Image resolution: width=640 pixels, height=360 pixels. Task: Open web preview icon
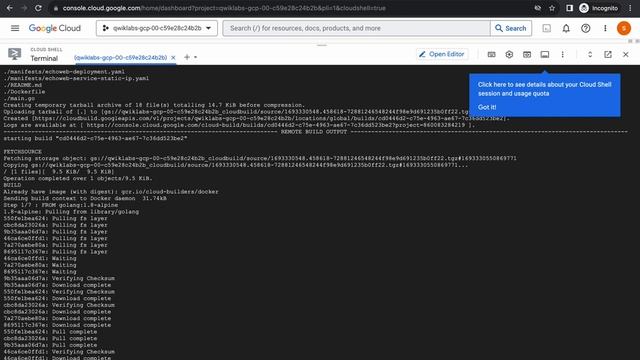click(x=527, y=54)
